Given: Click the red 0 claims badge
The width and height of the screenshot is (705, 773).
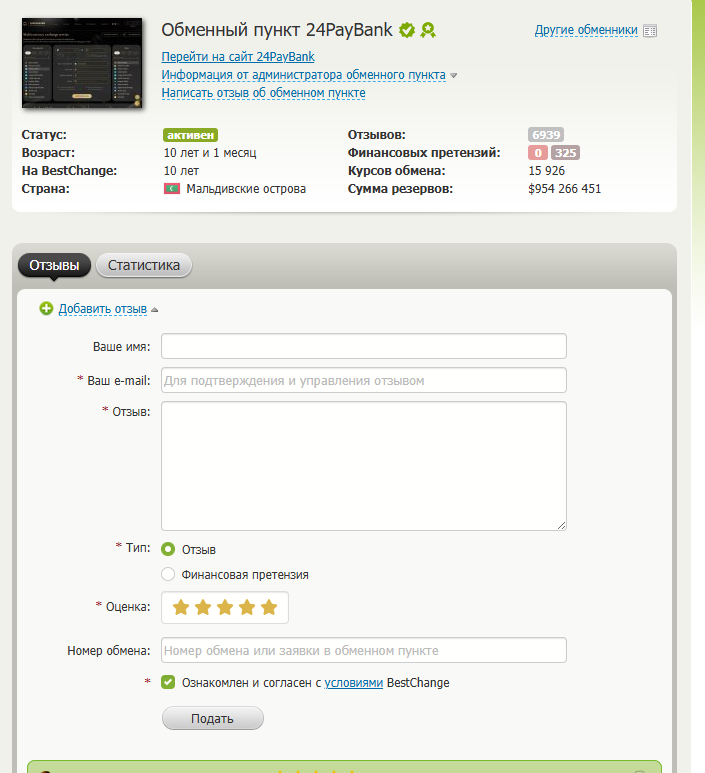Looking at the screenshot, I should (x=538, y=153).
